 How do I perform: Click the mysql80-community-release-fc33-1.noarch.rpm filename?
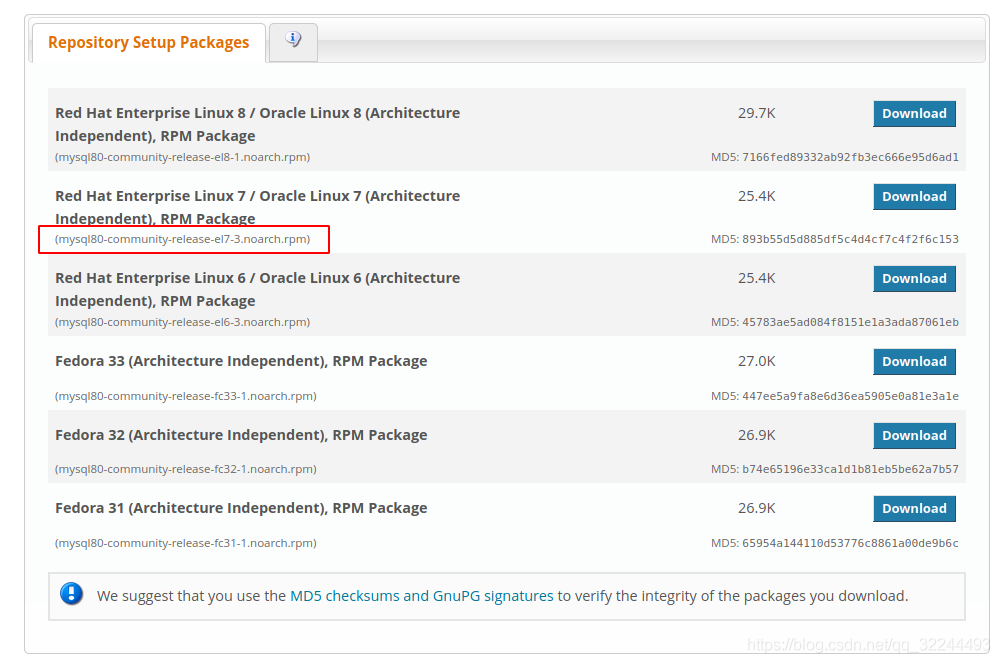tap(186, 396)
